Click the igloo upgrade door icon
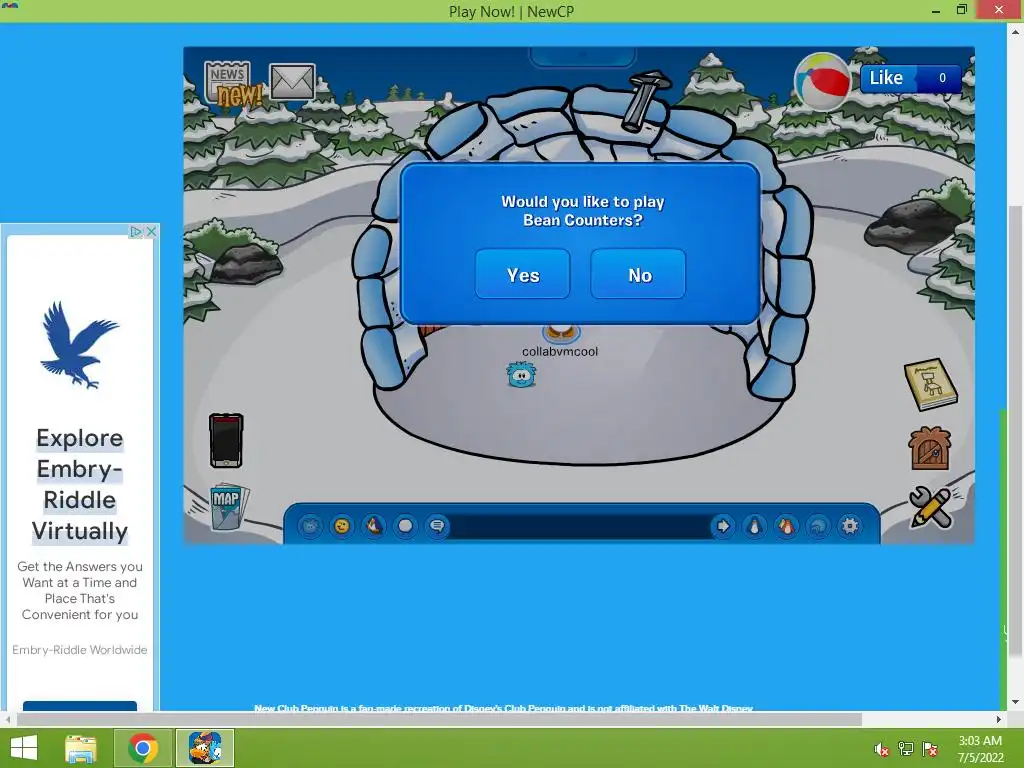This screenshot has width=1024, height=768. click(x=930, y=449)
